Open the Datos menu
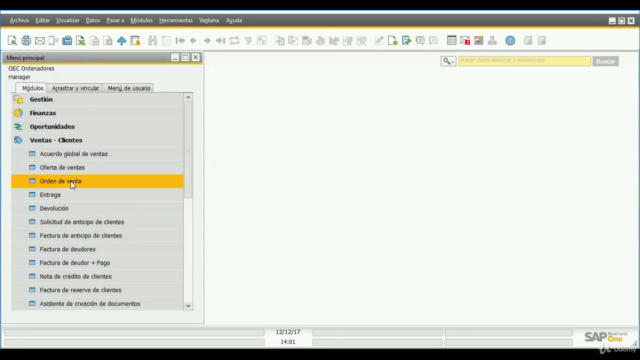This screenshot has width=640, height=360. click(93, 20)
